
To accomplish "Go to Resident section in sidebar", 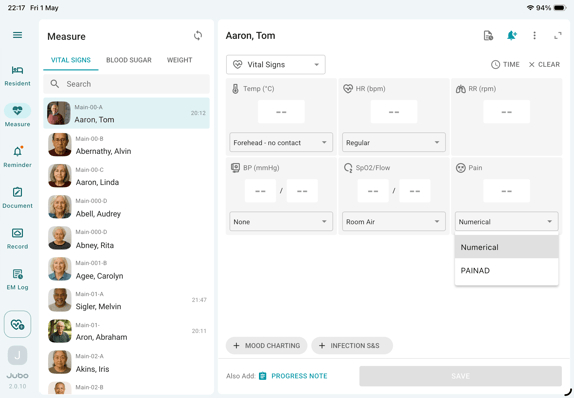I will [x=17, y=76].
